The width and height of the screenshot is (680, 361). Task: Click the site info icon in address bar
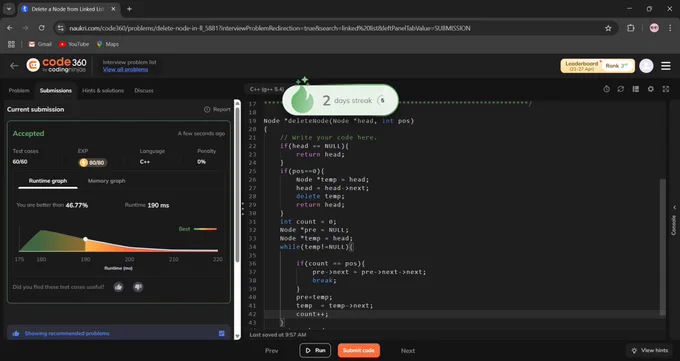[61, 28]
